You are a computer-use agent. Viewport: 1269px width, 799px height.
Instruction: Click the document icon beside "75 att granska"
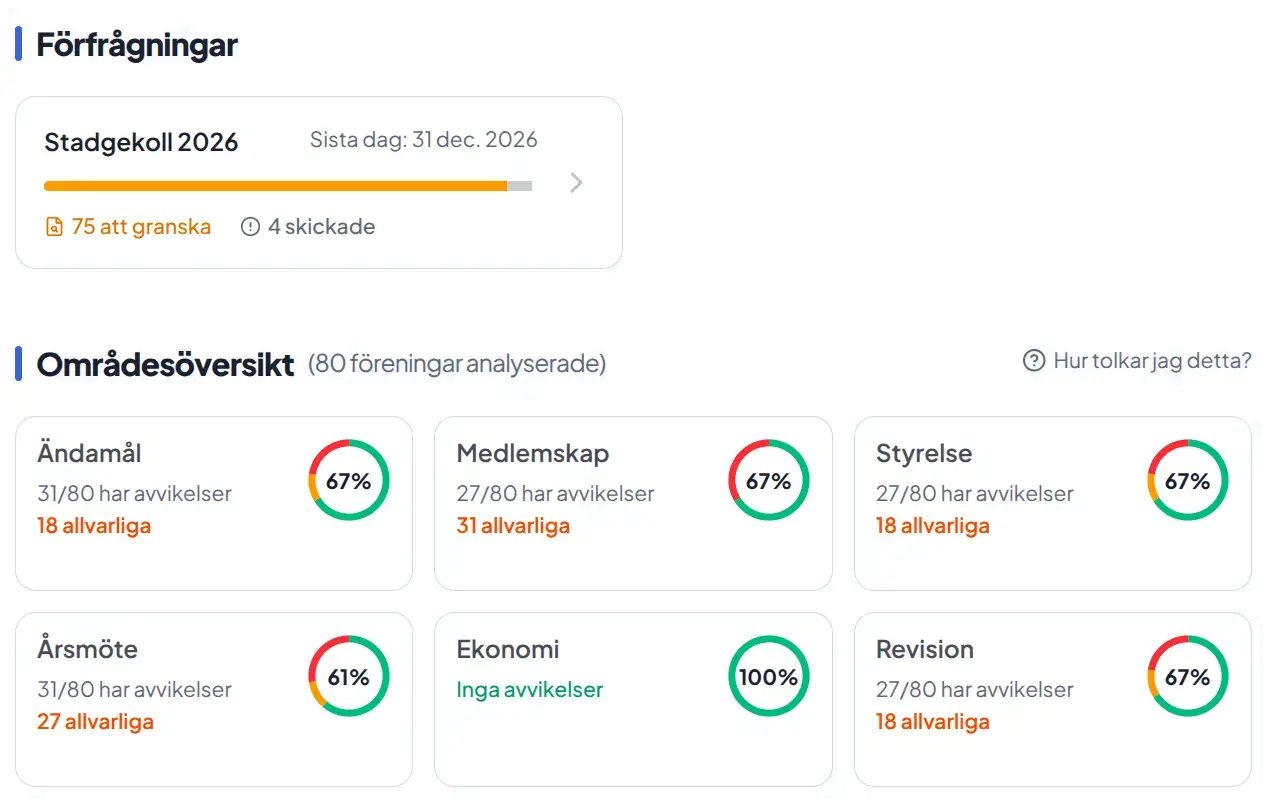pyautogui.click(x=53, y=226)
